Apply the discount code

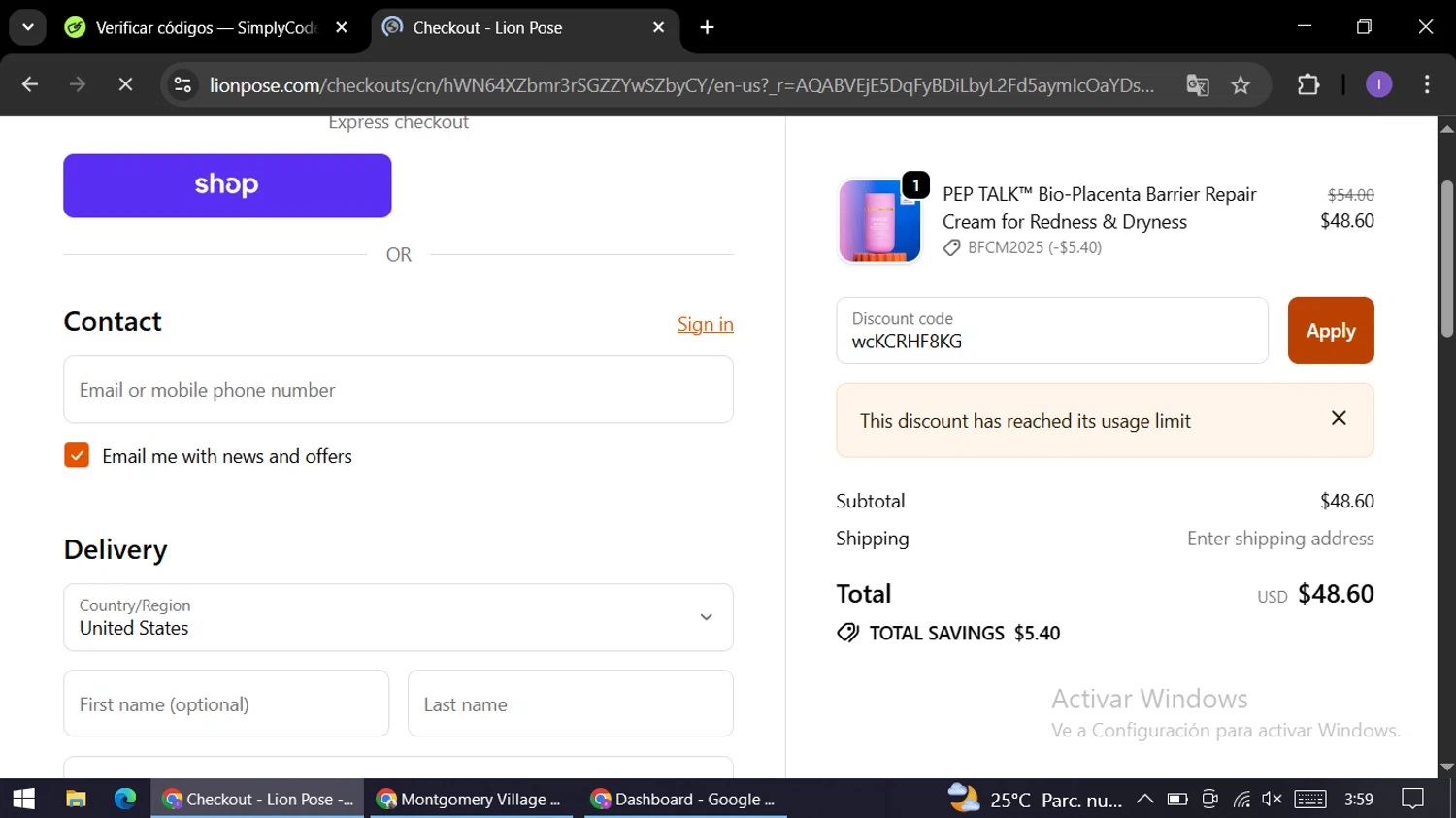(1331, 331)
